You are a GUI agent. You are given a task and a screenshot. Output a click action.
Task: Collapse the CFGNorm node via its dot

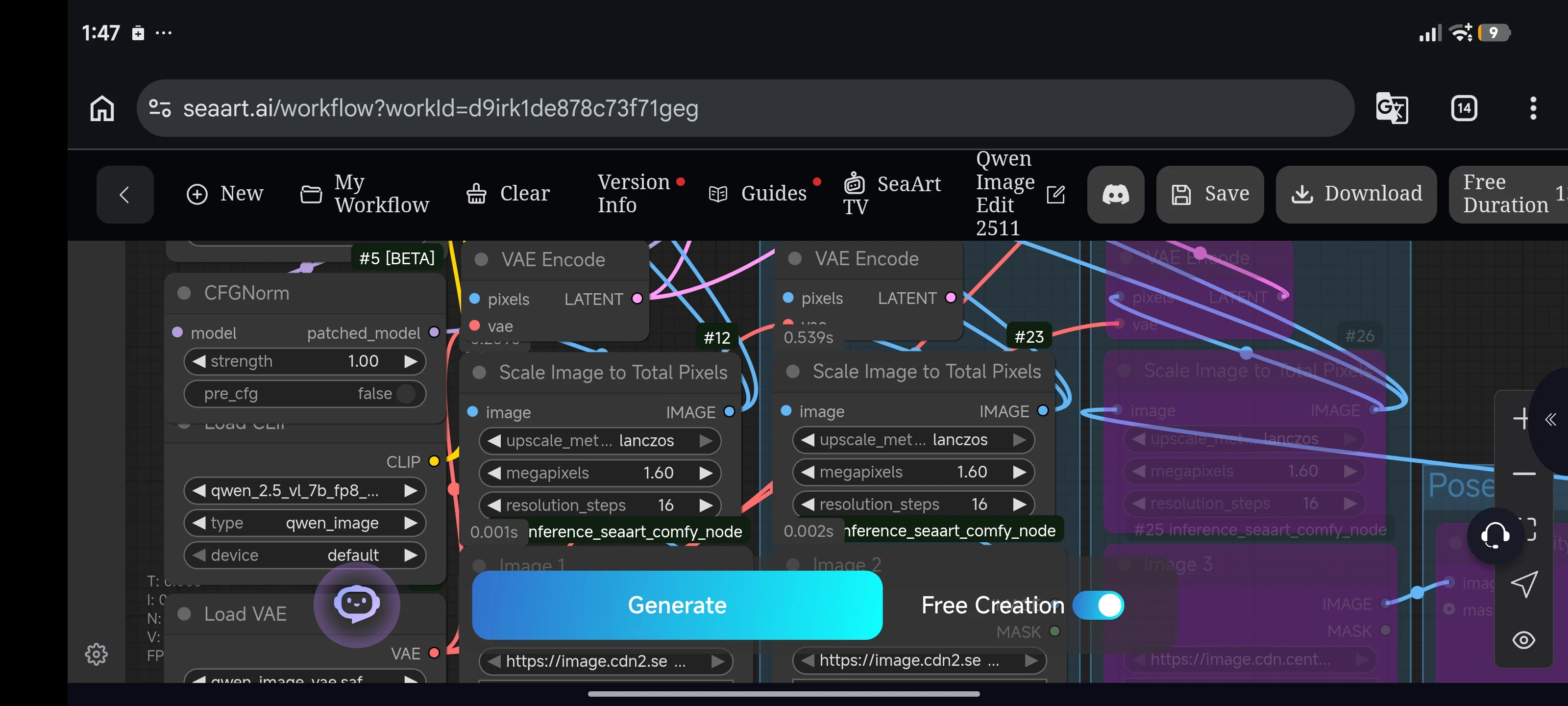pyautogui.click(x=184, y=293)
